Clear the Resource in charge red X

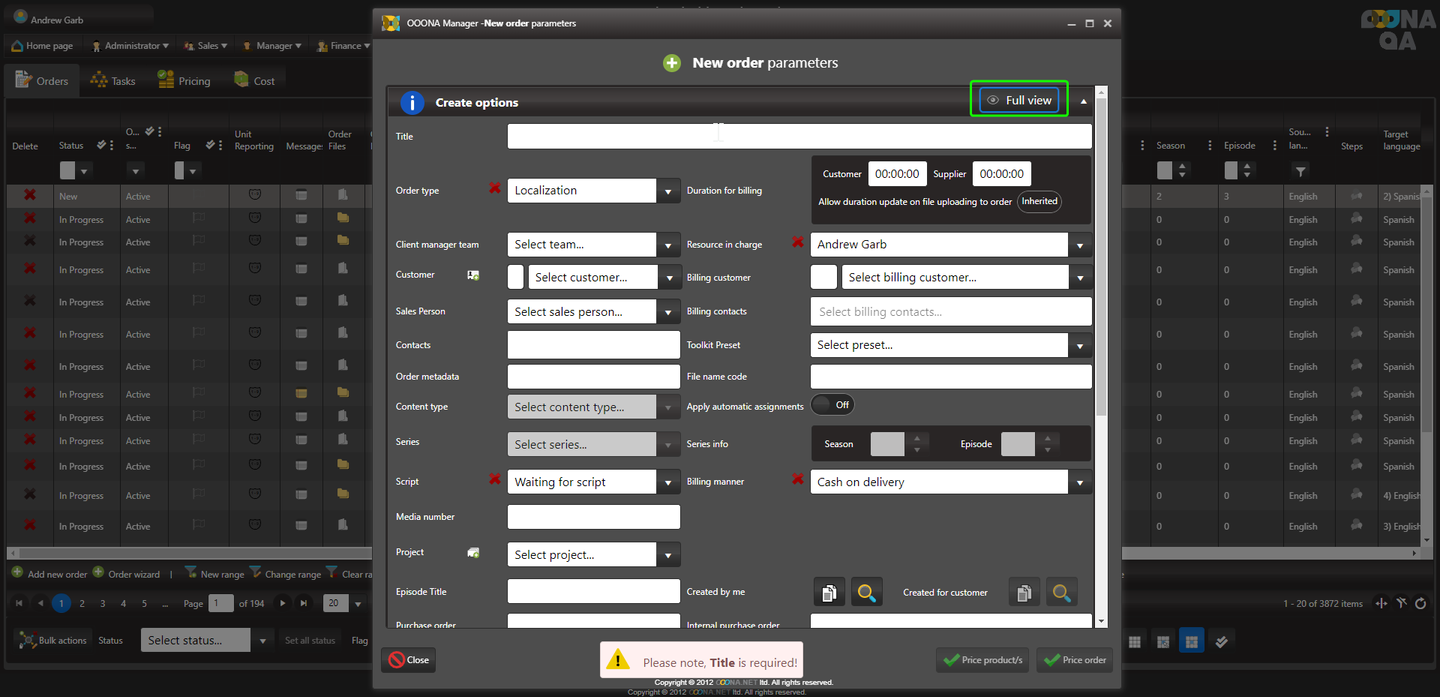797,242
